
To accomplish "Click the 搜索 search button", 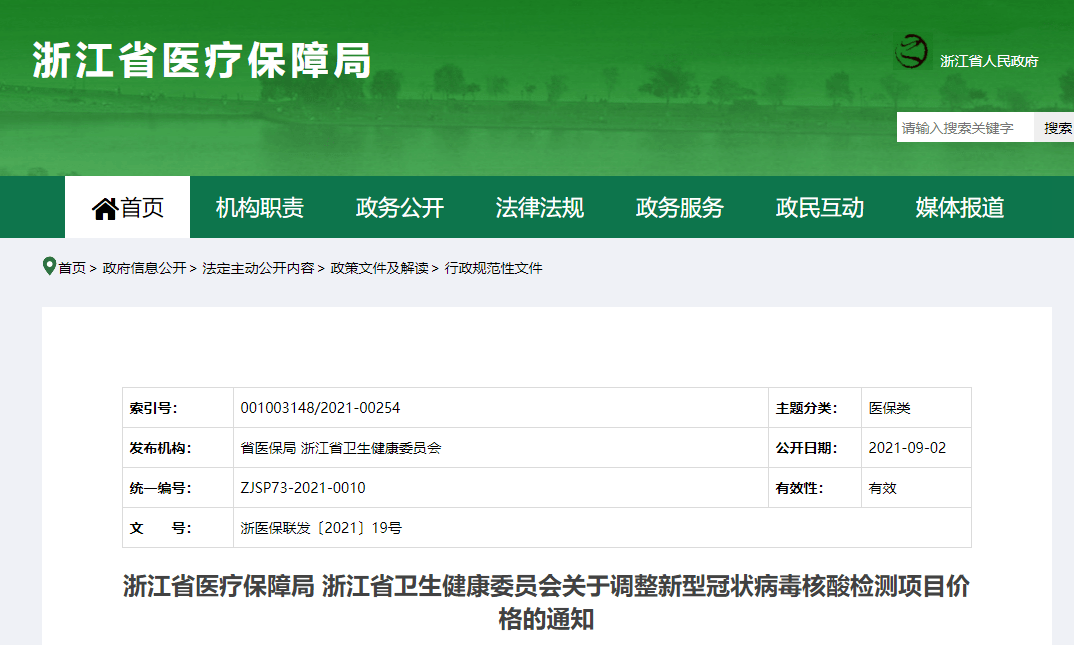I will pos(1055,127).
